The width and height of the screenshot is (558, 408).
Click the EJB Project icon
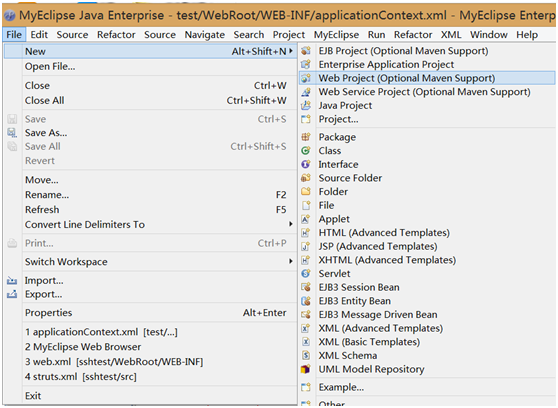point(306,51)
